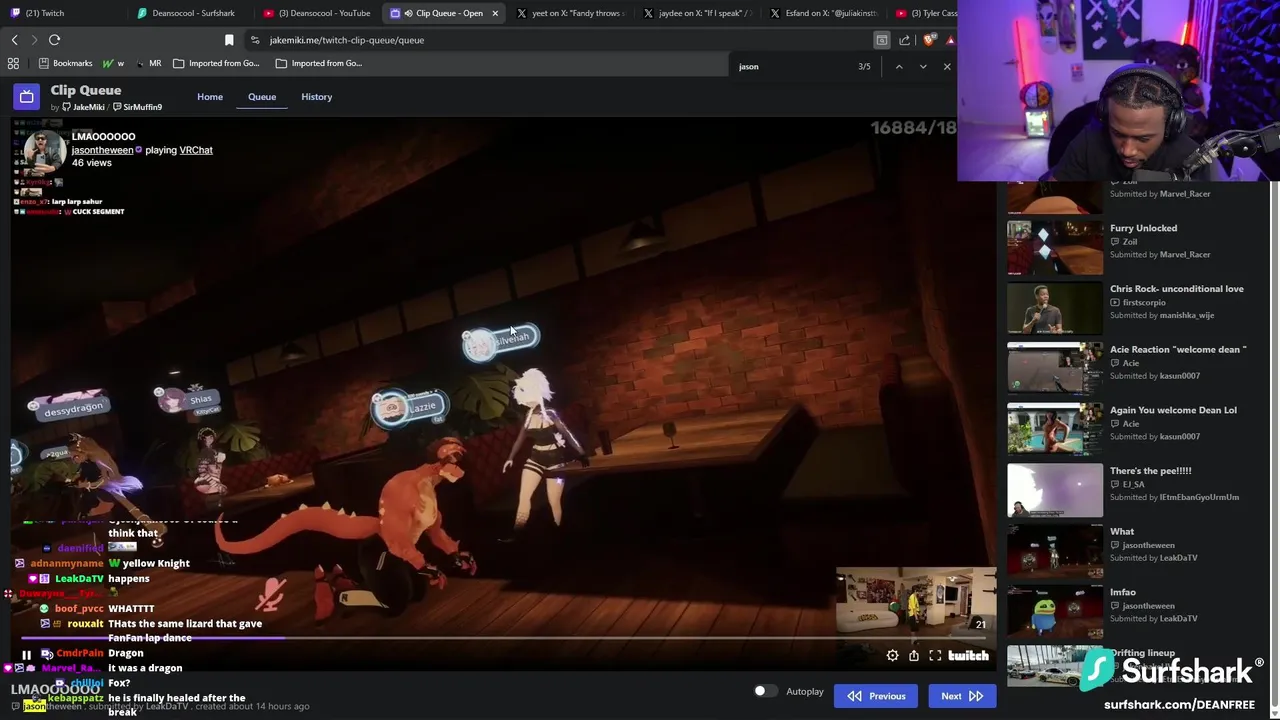Click the streamer avatar in the clip
The image size is (1280, 720).
43,151
